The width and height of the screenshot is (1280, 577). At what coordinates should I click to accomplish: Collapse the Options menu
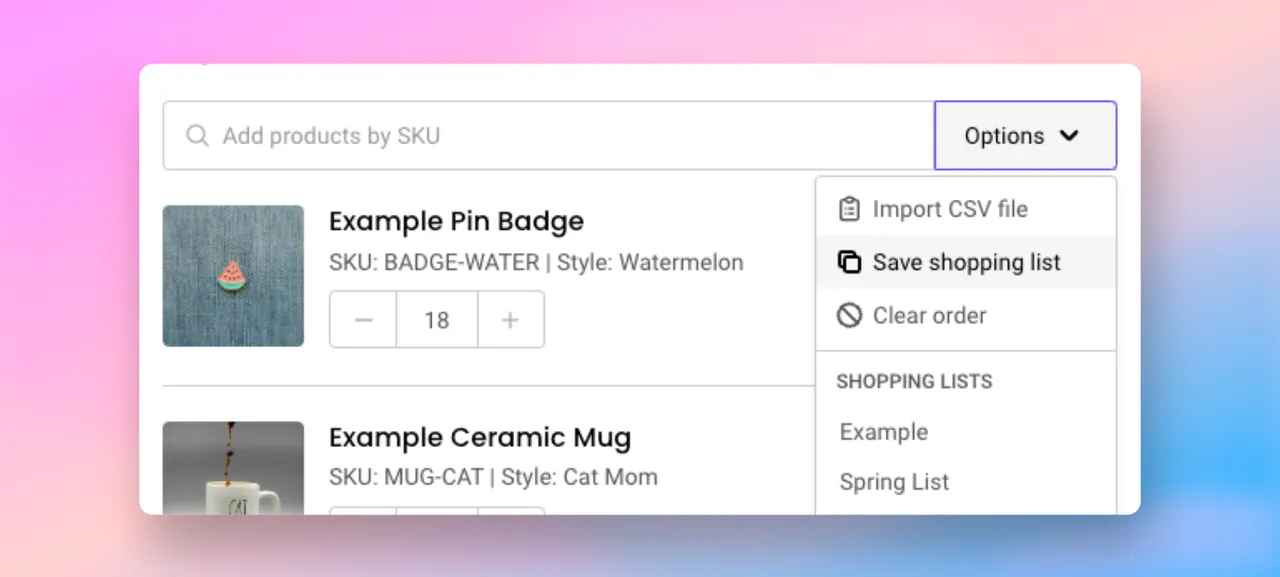1024,135
